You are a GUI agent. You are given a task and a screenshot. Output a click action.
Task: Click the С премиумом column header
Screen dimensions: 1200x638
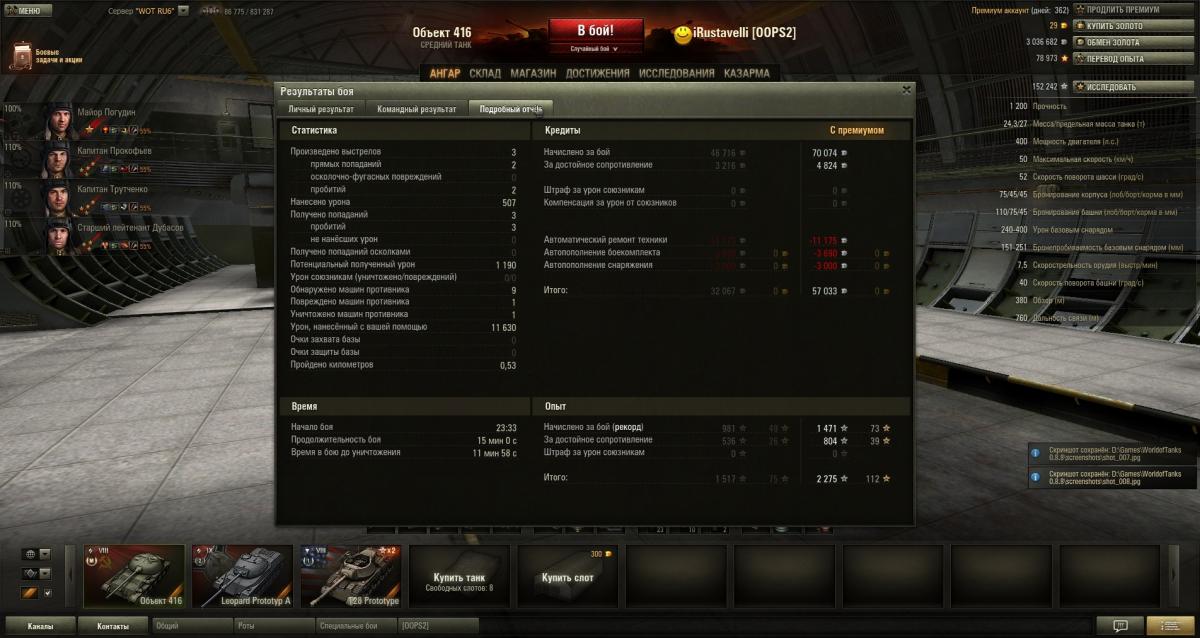point(857,130)
